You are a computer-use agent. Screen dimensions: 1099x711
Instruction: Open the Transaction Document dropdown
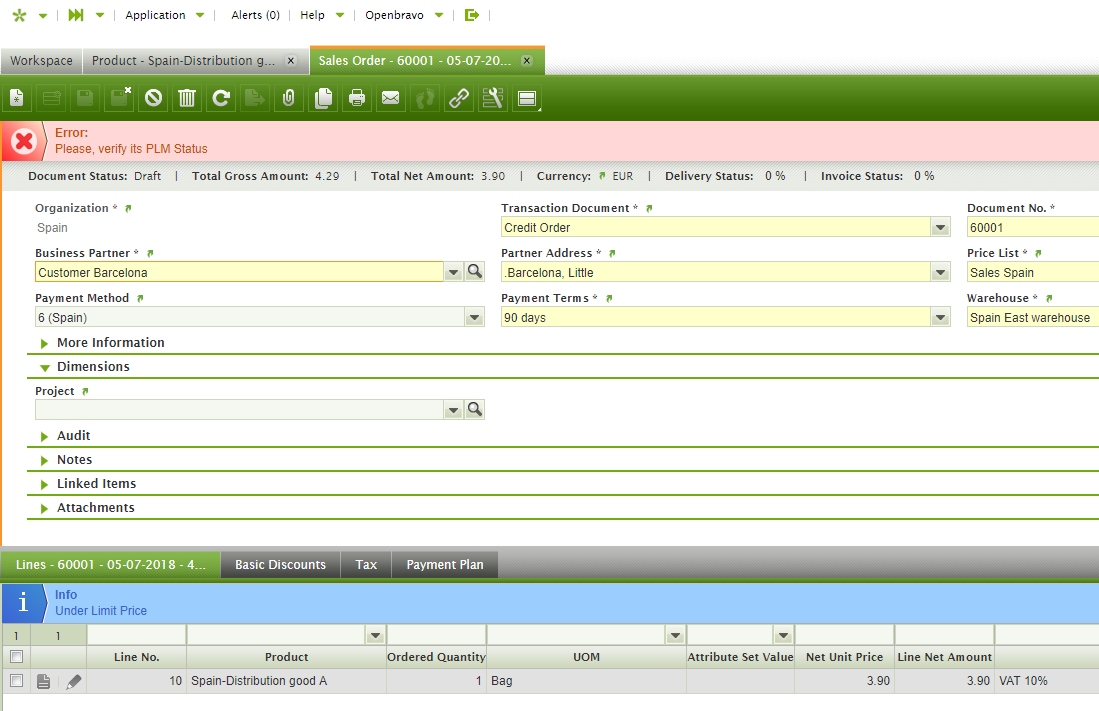940,228
